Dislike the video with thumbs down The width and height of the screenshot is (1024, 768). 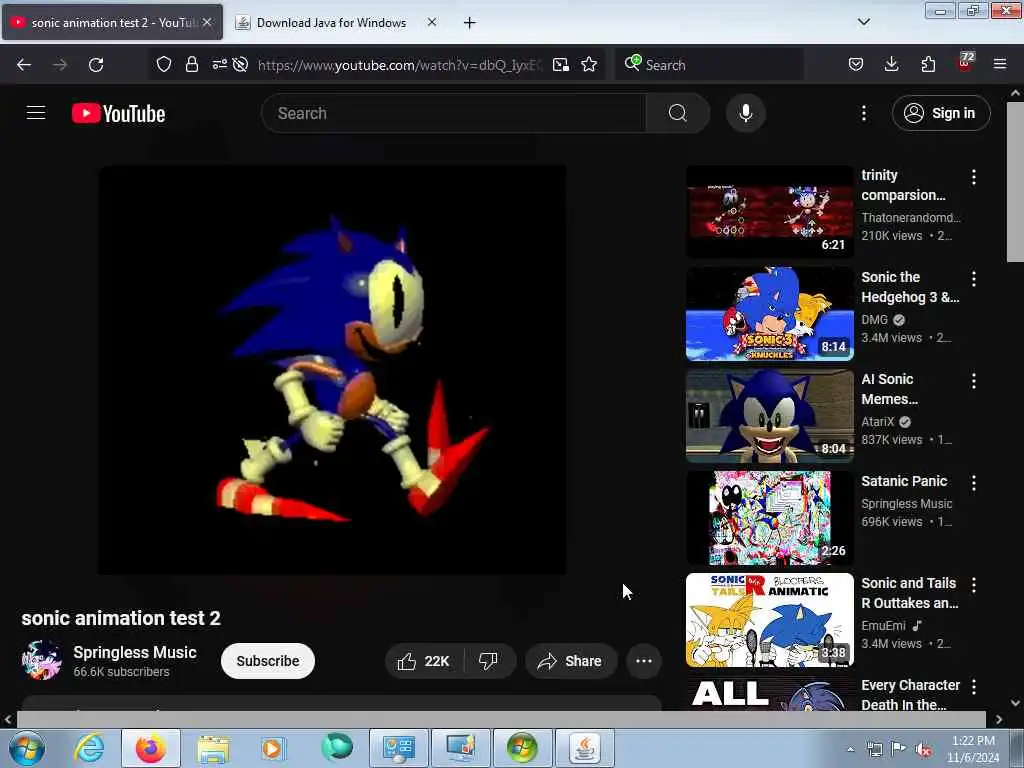[488, 661]
